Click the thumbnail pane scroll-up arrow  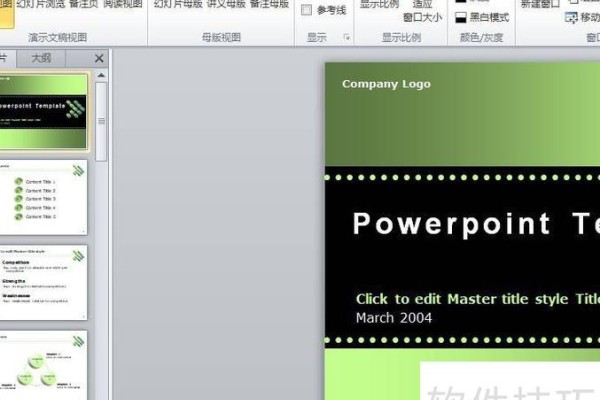101,75
